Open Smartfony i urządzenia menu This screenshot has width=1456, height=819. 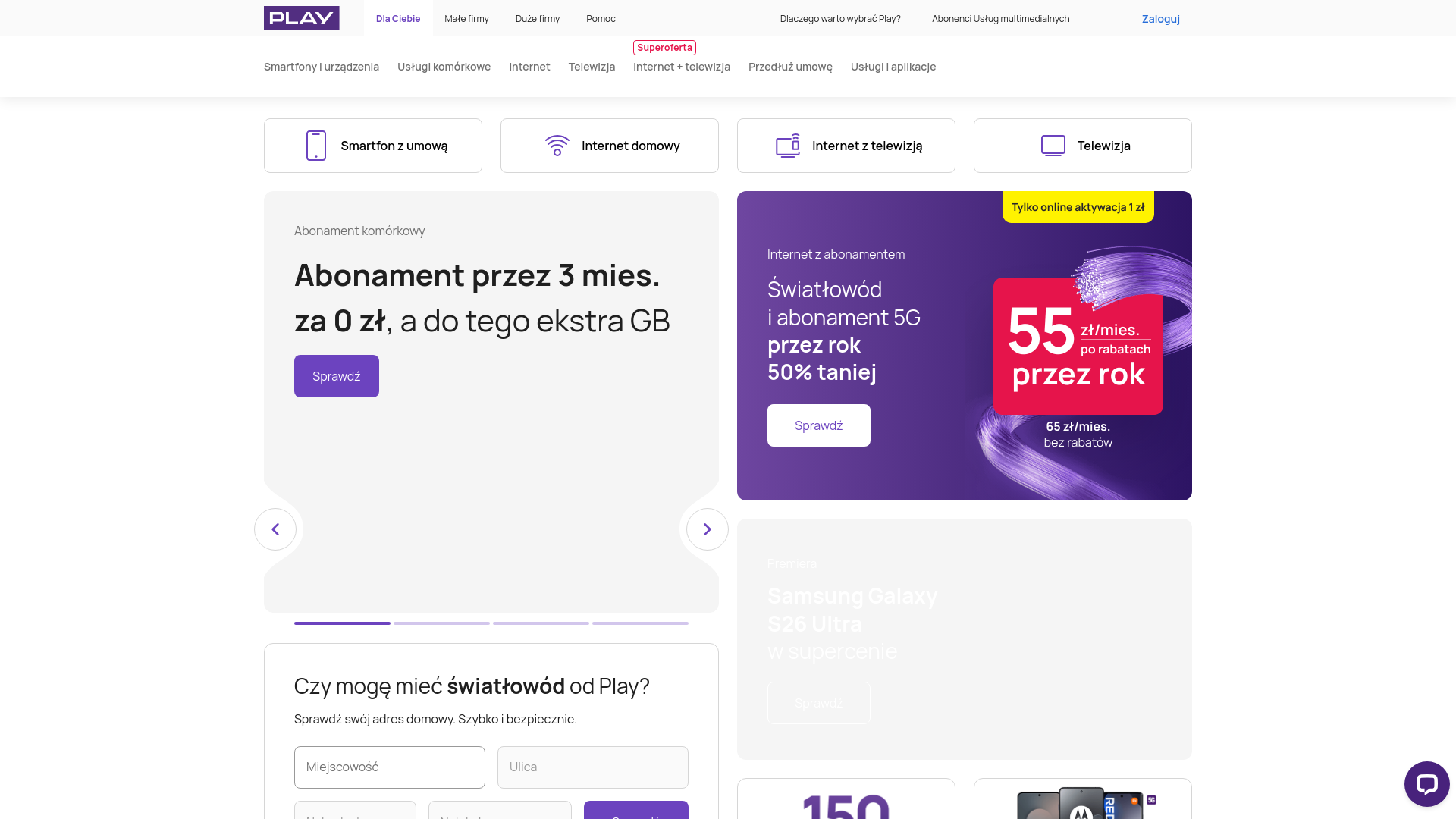[322, 67]
